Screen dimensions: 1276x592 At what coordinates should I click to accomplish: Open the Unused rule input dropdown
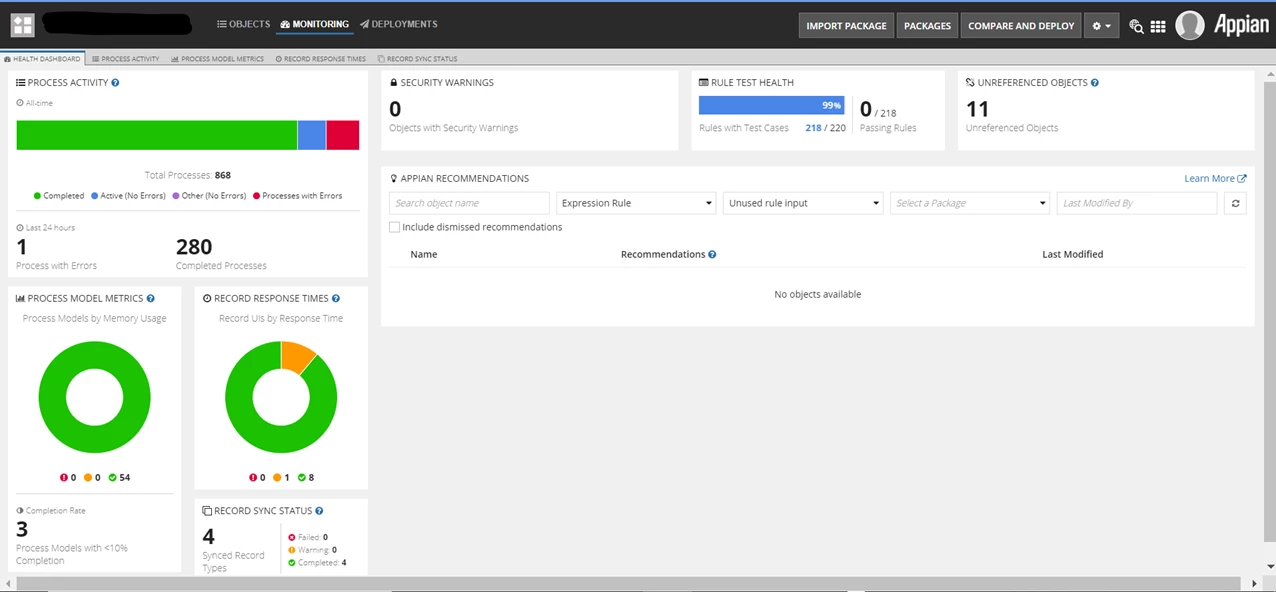[803, 203]
